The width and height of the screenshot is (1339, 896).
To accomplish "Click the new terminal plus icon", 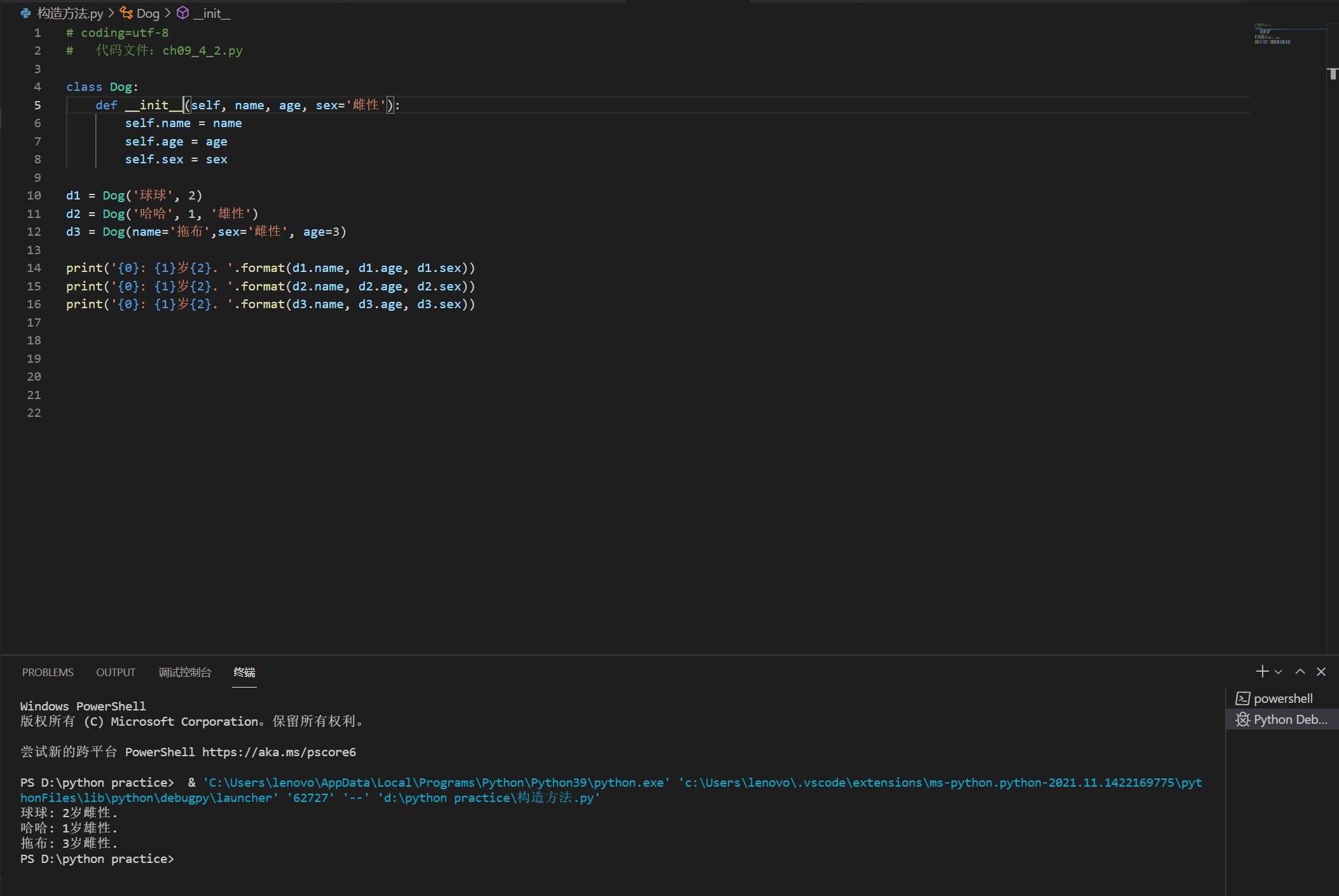I will coord(1262,672).
